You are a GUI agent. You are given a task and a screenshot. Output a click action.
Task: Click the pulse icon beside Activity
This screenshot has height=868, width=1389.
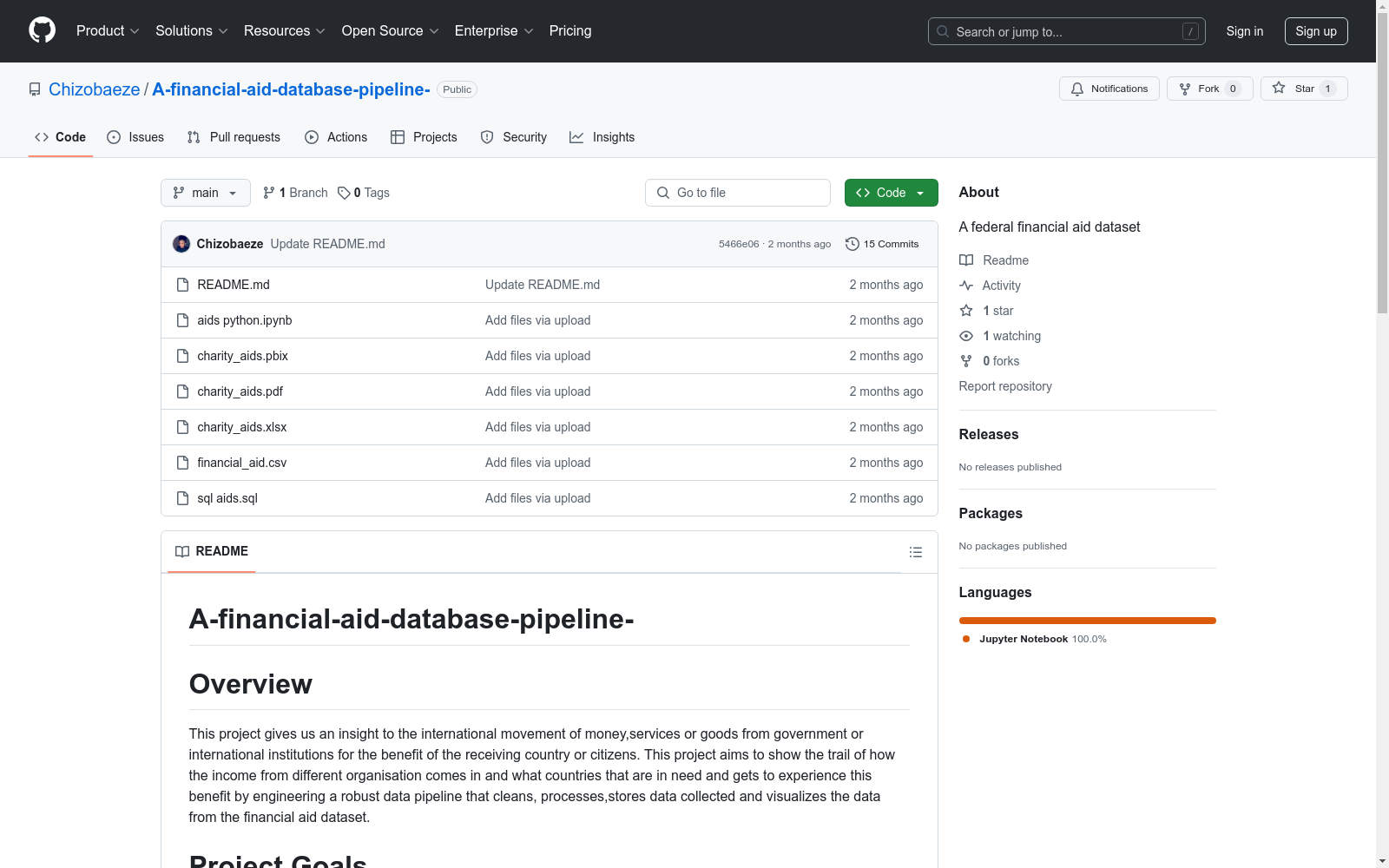pos(966,286)
